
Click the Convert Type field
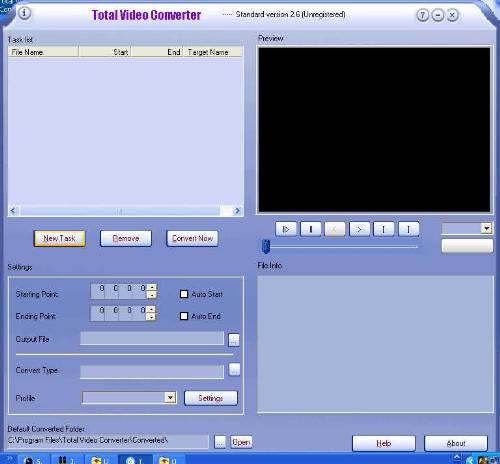click(152, 372)
